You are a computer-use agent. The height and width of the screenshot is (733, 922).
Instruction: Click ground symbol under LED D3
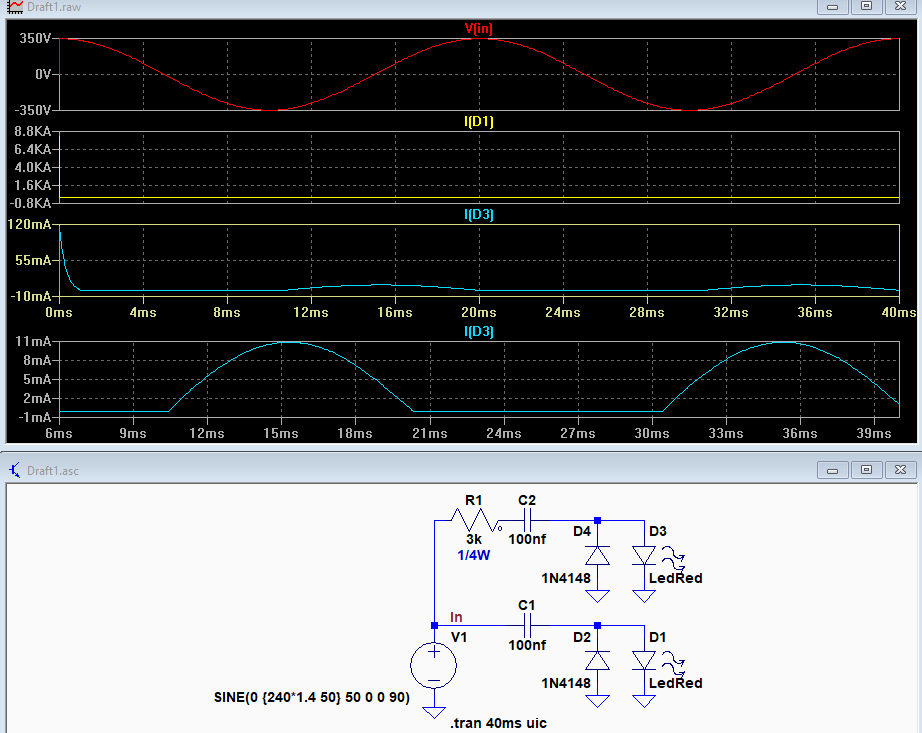pyautogui.click(x=644, y=596)
